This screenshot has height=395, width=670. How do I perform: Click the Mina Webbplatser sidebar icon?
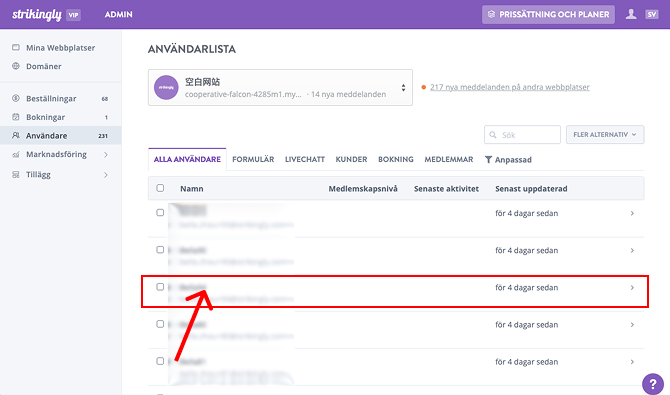click(x=16, y=47)
